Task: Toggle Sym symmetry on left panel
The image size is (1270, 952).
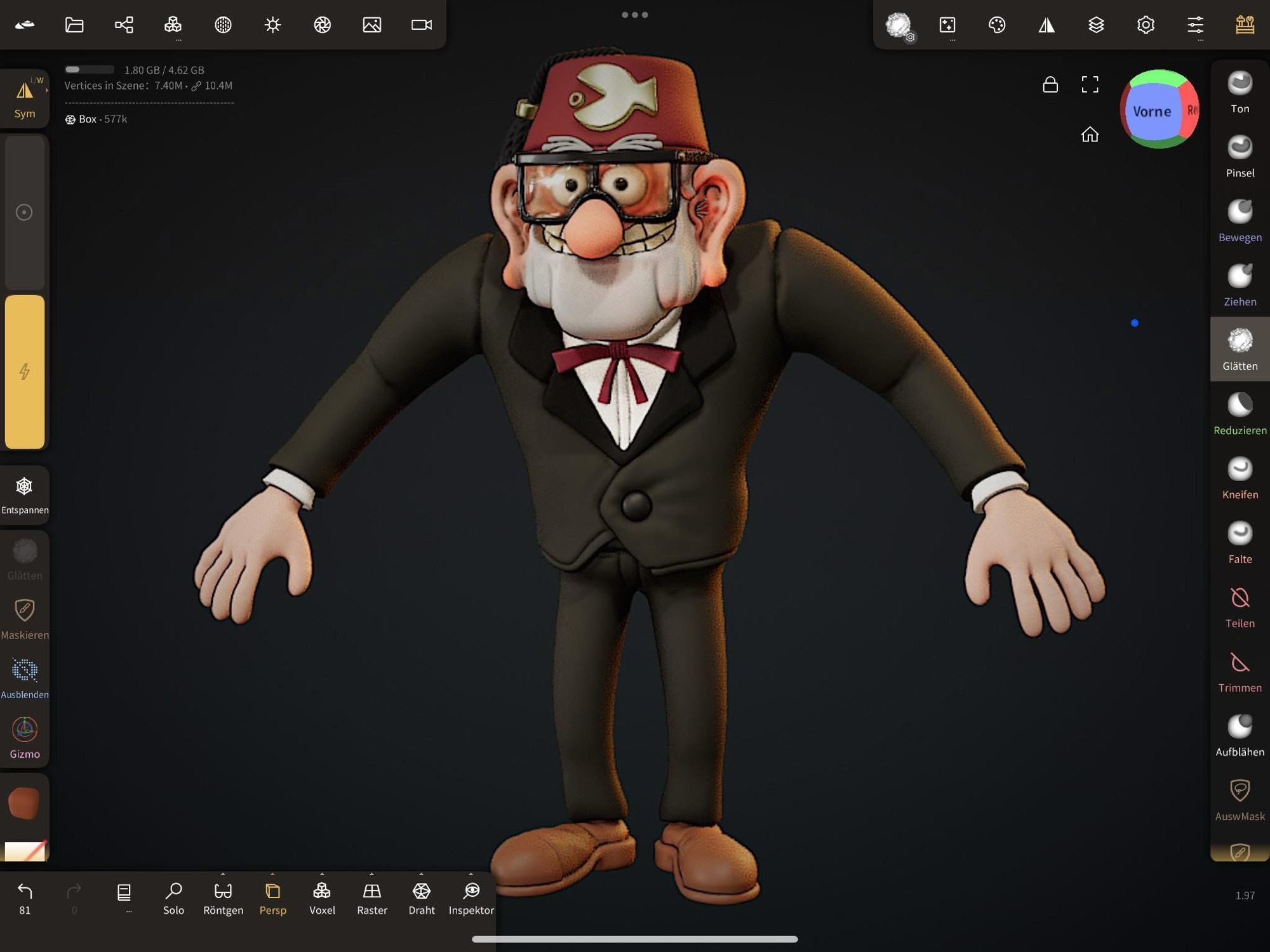Action: (25, 98)
